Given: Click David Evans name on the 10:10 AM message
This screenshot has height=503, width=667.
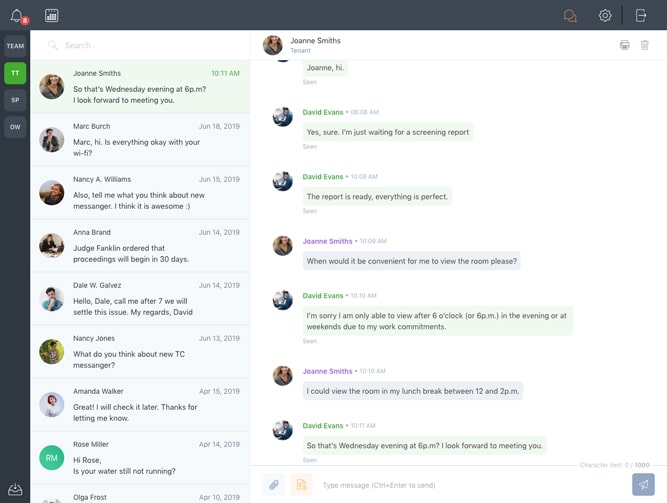Looking at the screenshot, I should 322,296.
